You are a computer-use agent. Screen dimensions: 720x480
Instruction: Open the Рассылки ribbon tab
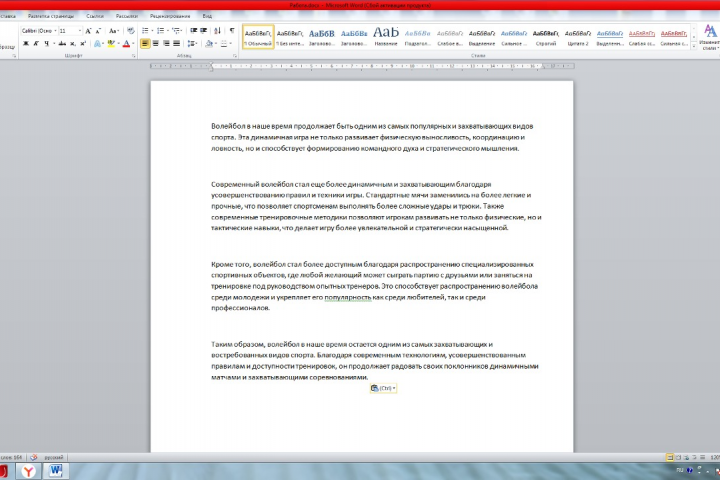[x=127, y=16]
